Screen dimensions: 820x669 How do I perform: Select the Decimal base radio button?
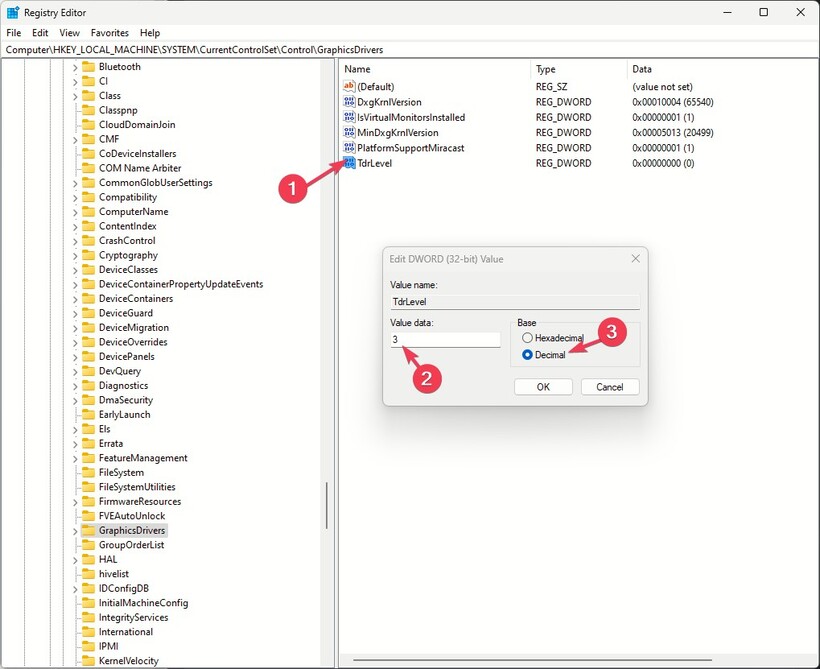[527, 355]
